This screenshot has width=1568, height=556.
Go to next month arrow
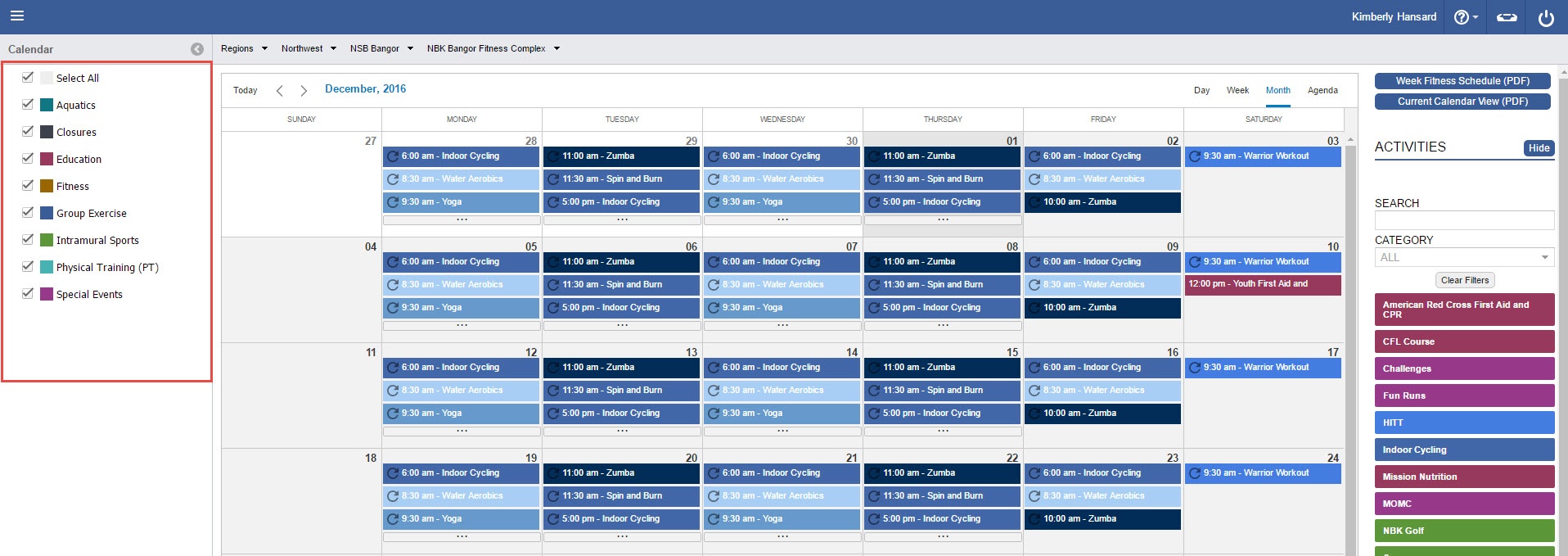pos(304,90)
